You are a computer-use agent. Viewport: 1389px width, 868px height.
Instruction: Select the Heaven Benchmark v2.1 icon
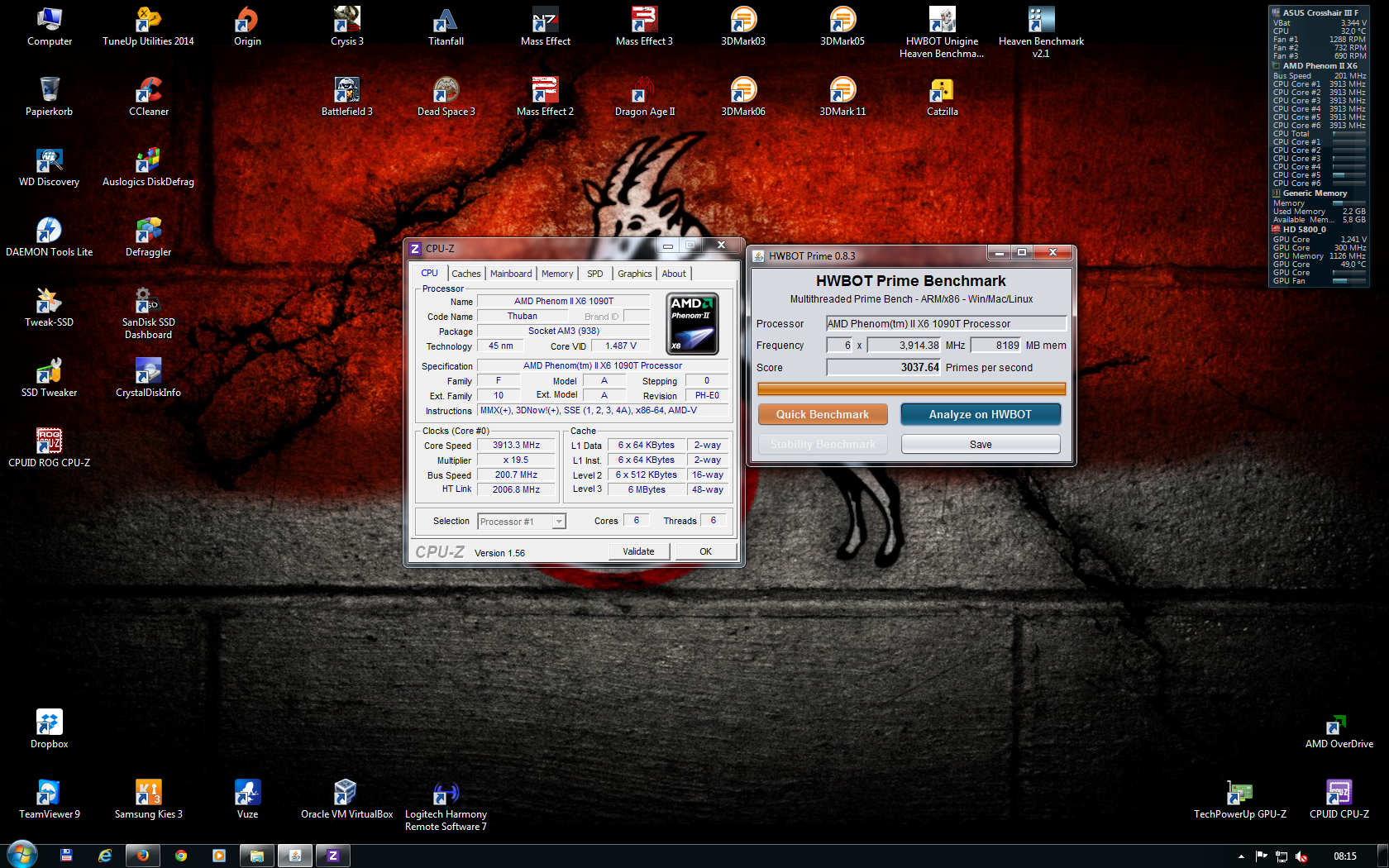[x=1041, y=32]
